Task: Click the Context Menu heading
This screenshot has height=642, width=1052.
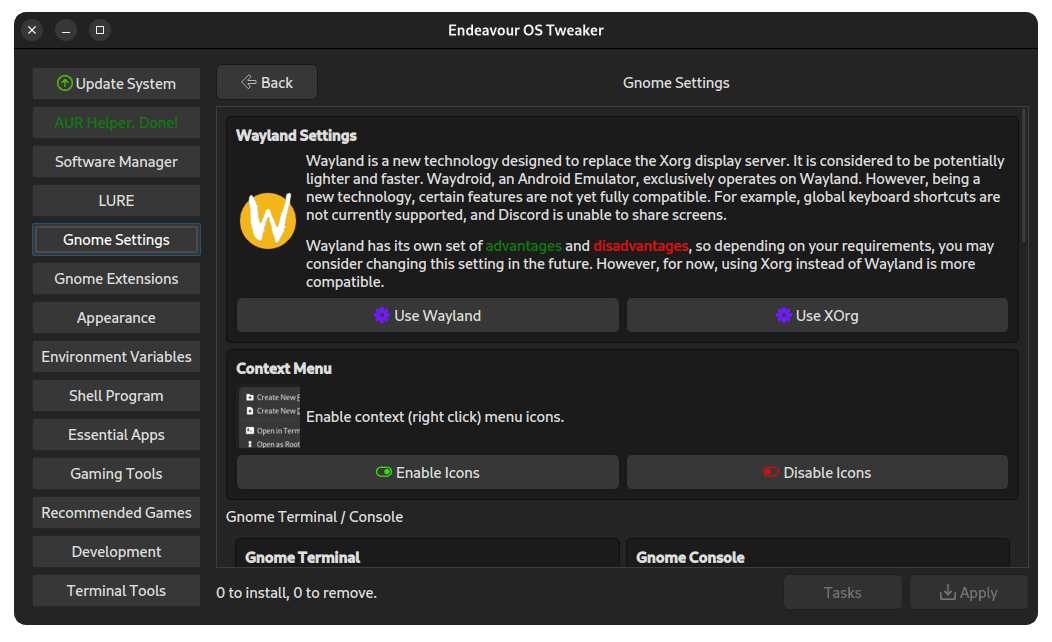Action: tap(284, 368)
